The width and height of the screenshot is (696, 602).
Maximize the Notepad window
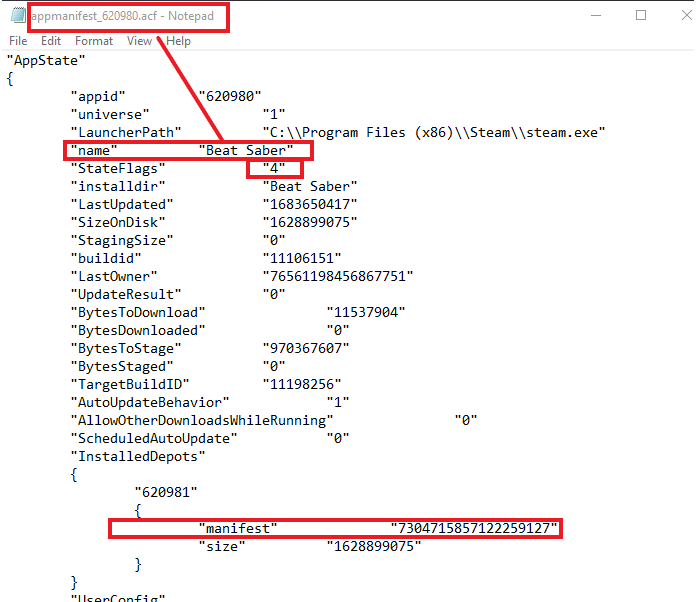coord(641,16)
